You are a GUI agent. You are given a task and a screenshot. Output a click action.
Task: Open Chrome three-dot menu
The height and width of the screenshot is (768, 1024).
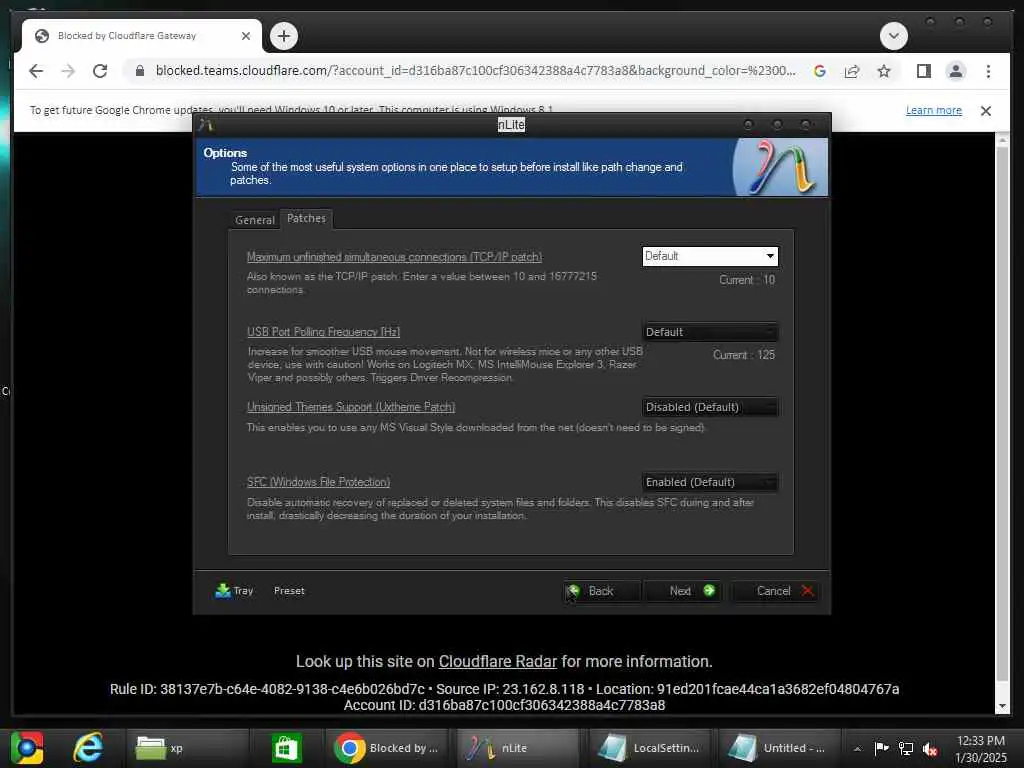coord(988,71)
